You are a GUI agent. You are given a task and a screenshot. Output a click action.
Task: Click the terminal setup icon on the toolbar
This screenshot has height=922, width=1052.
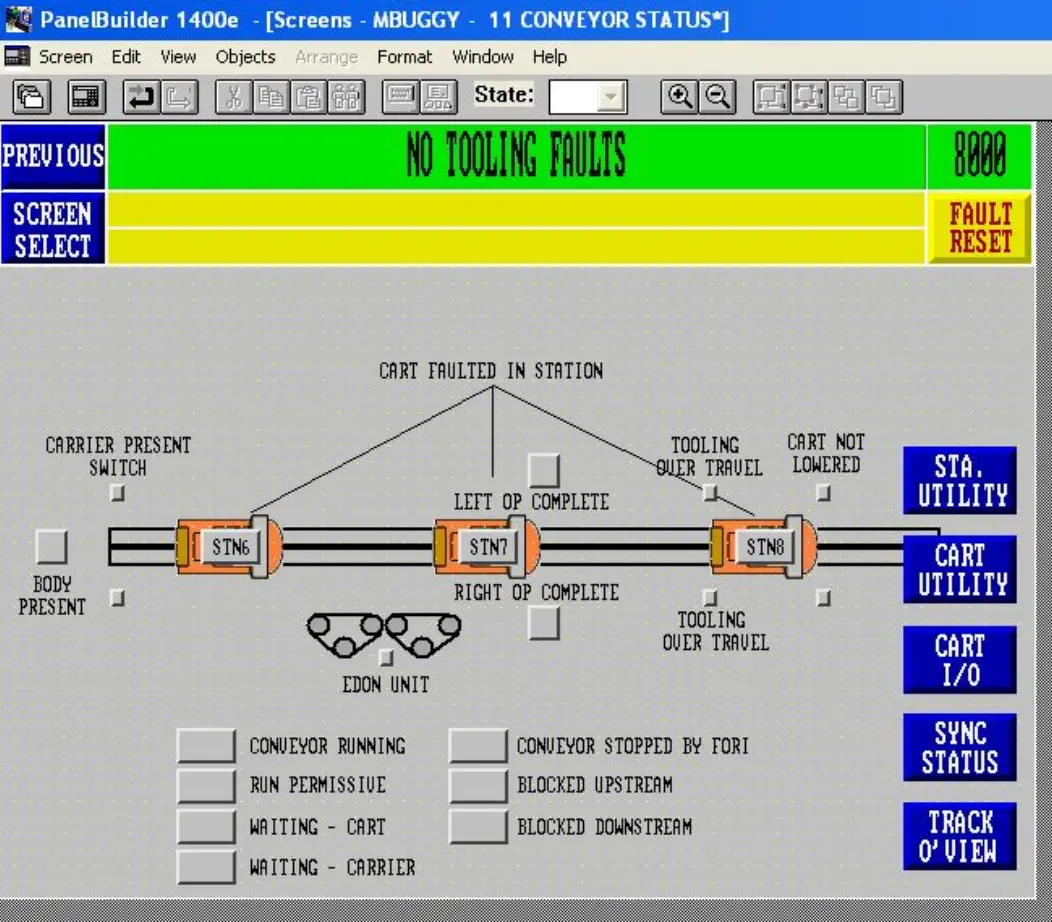[x=88, y=96]
